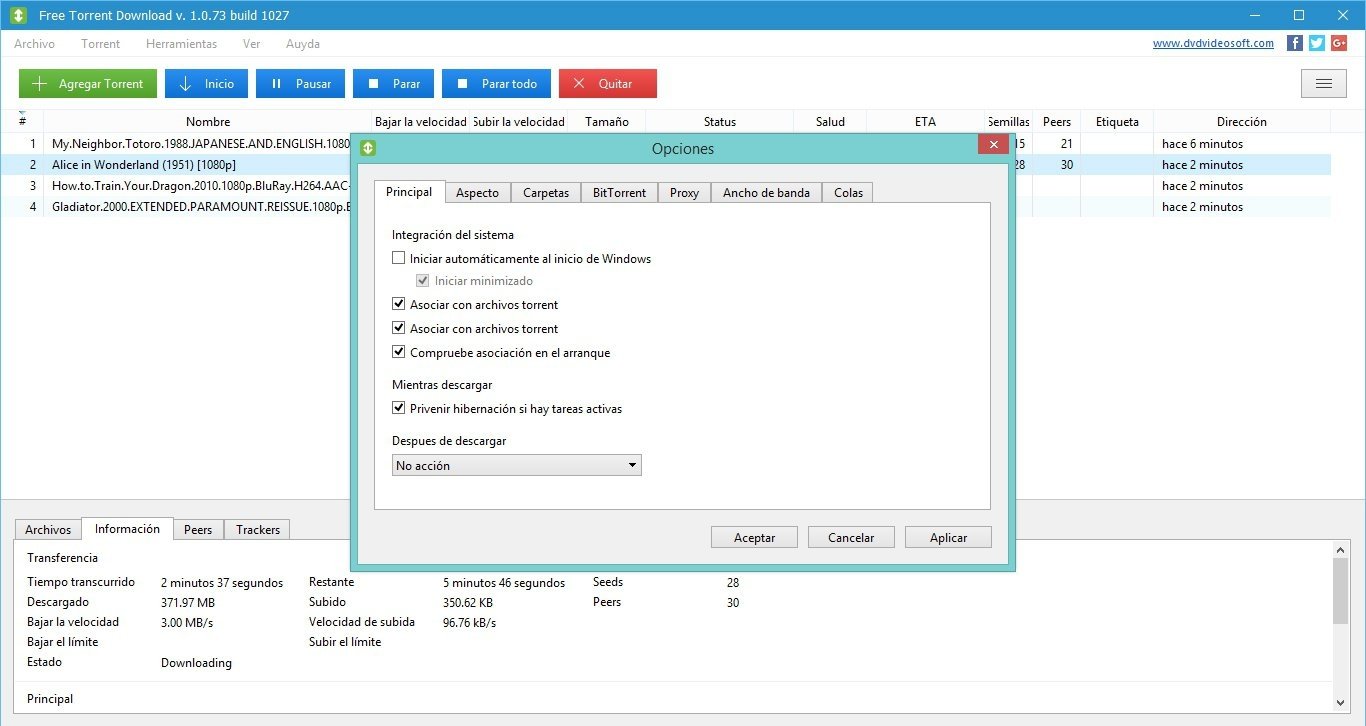1366x726 pixels.
Task: Select the Colas tab
Action: [848, 193]
